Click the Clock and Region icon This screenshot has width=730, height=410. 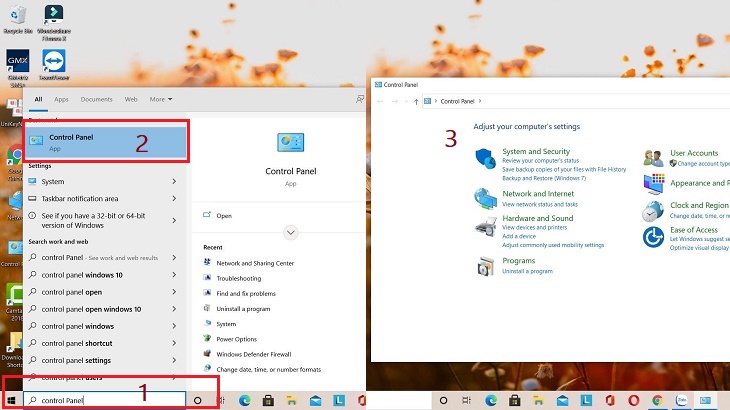click(653, 211)
